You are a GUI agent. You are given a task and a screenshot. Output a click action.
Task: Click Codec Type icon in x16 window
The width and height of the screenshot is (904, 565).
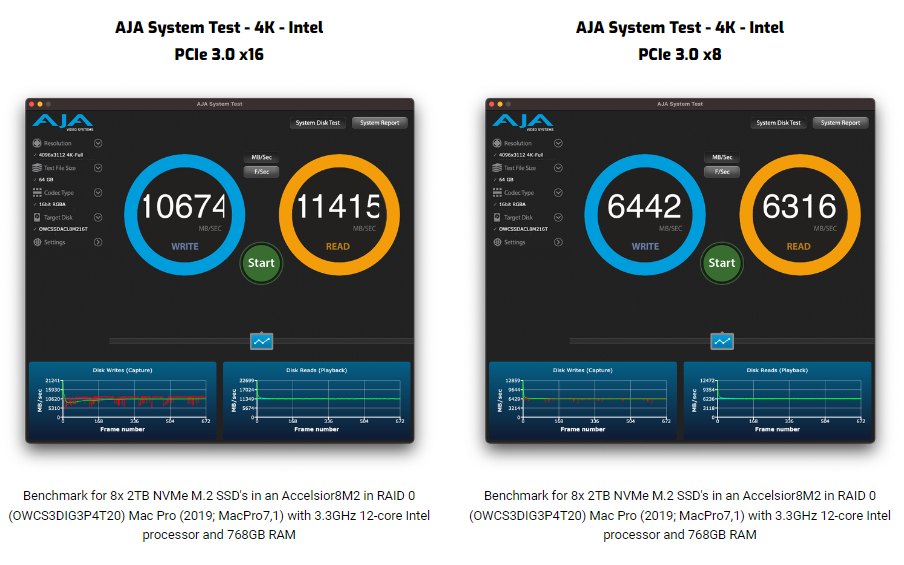click(37, 193)
